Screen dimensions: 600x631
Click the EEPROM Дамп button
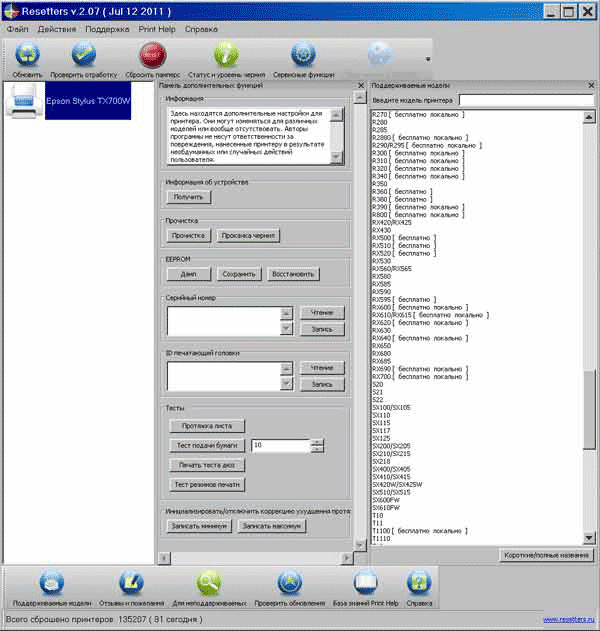point(188,274)
